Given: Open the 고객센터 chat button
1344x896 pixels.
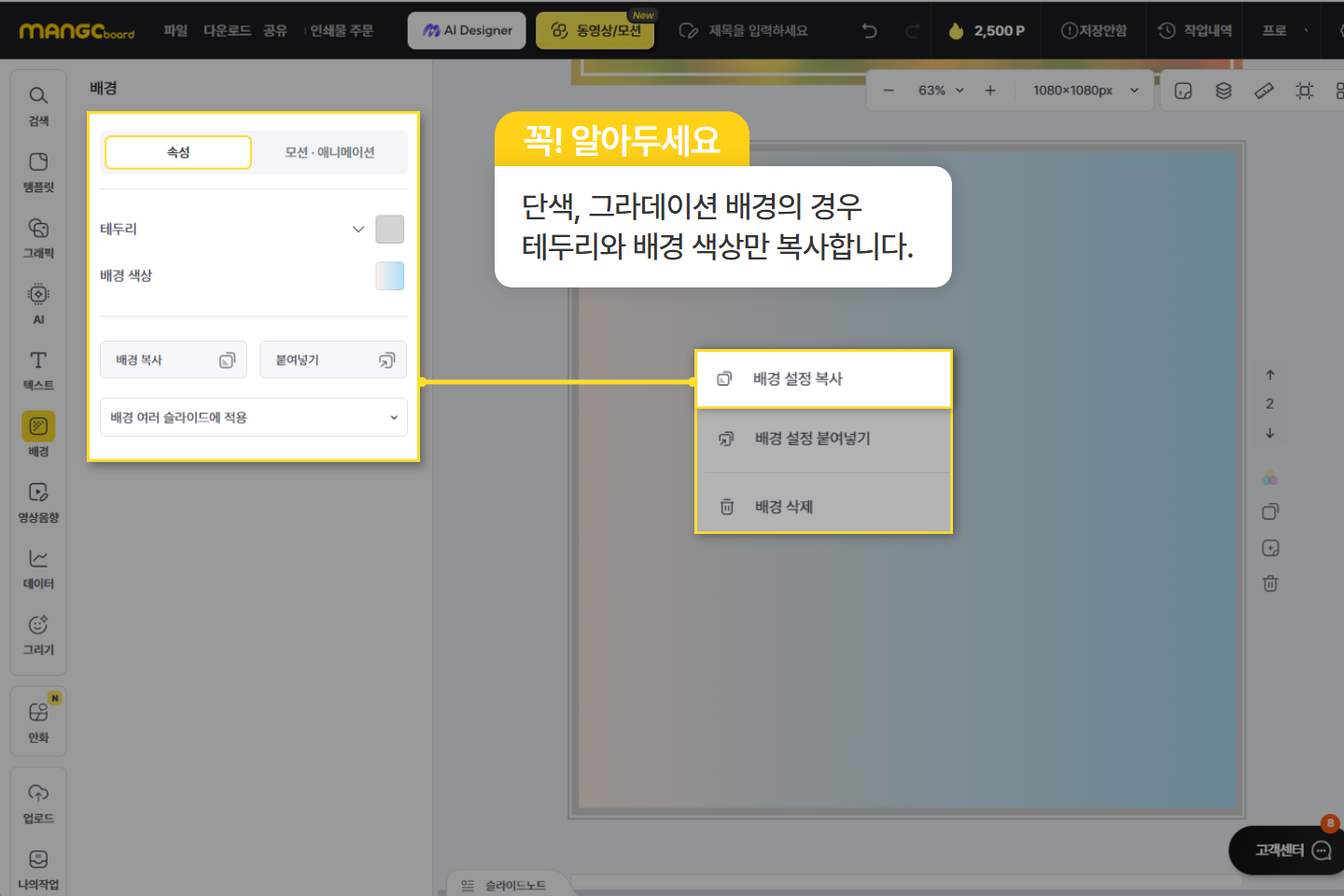Looking at the screenshot, I should [1288, 850].
